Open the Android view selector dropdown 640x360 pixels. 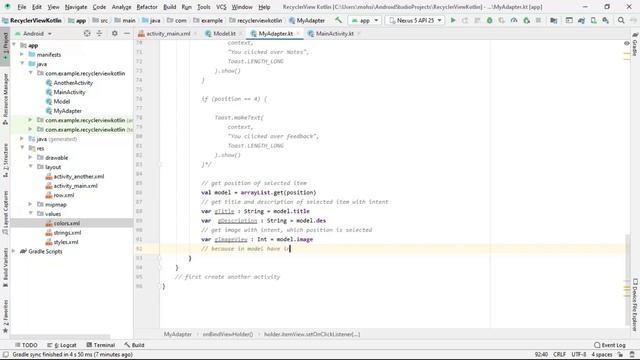pyautogui.click(x=34, y=33)
